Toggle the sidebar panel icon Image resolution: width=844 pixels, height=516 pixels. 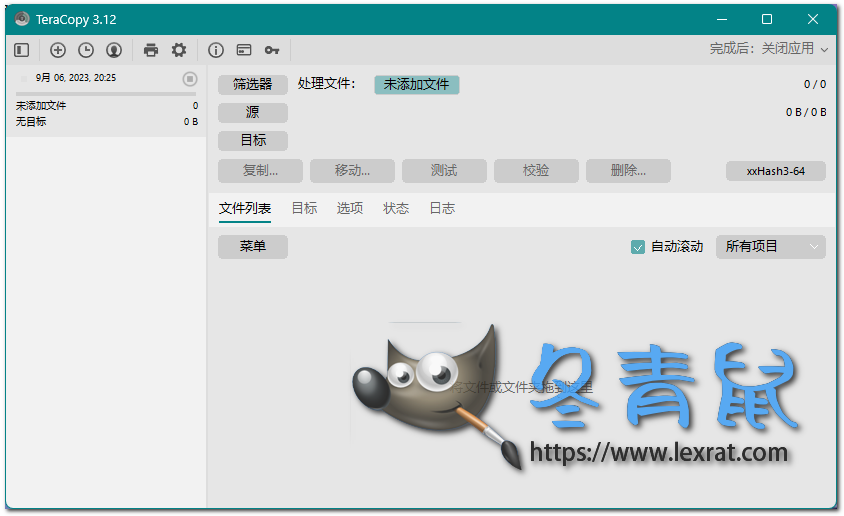pyautogui.click(x=22, y=50)
